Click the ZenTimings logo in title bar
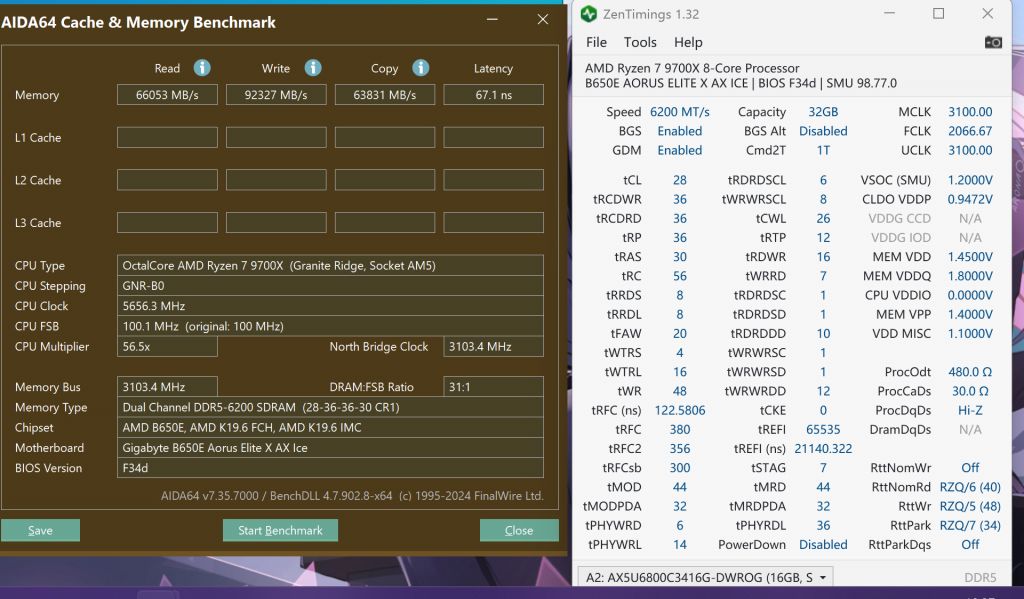 [x=589, y=14]
